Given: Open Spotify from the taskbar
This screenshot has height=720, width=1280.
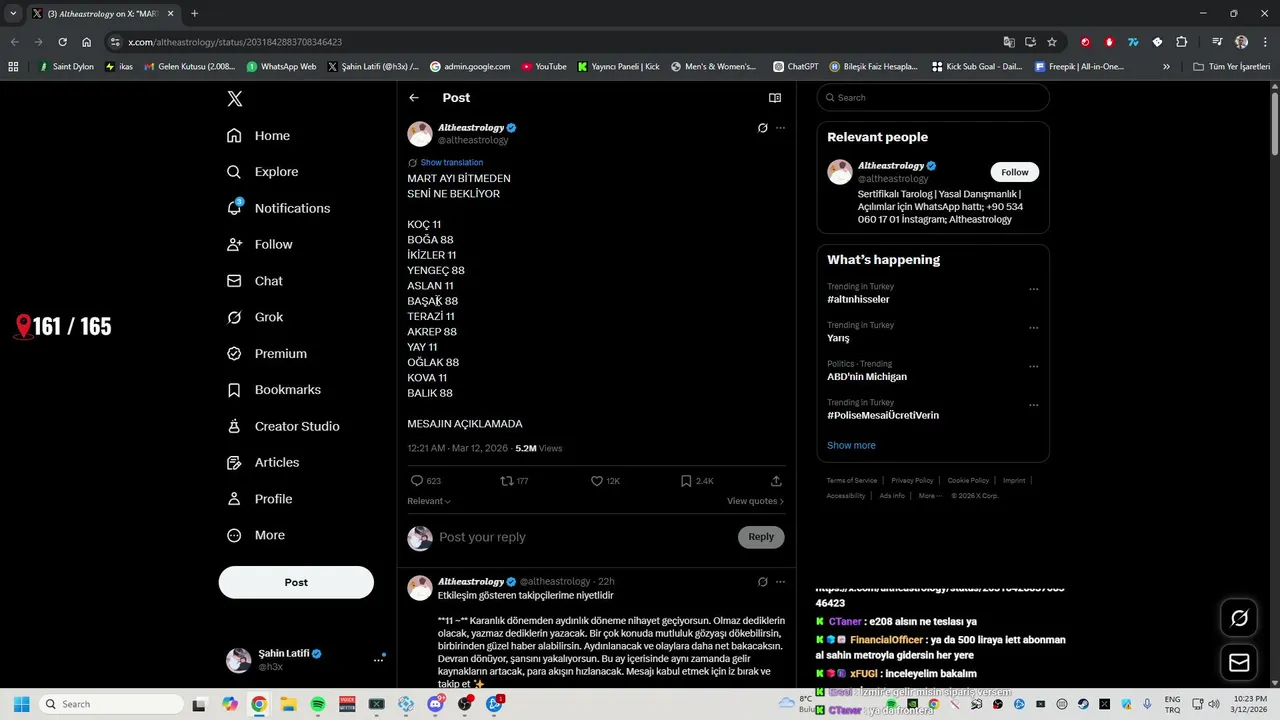Looking at the screenshot, I should pos(318,704).
